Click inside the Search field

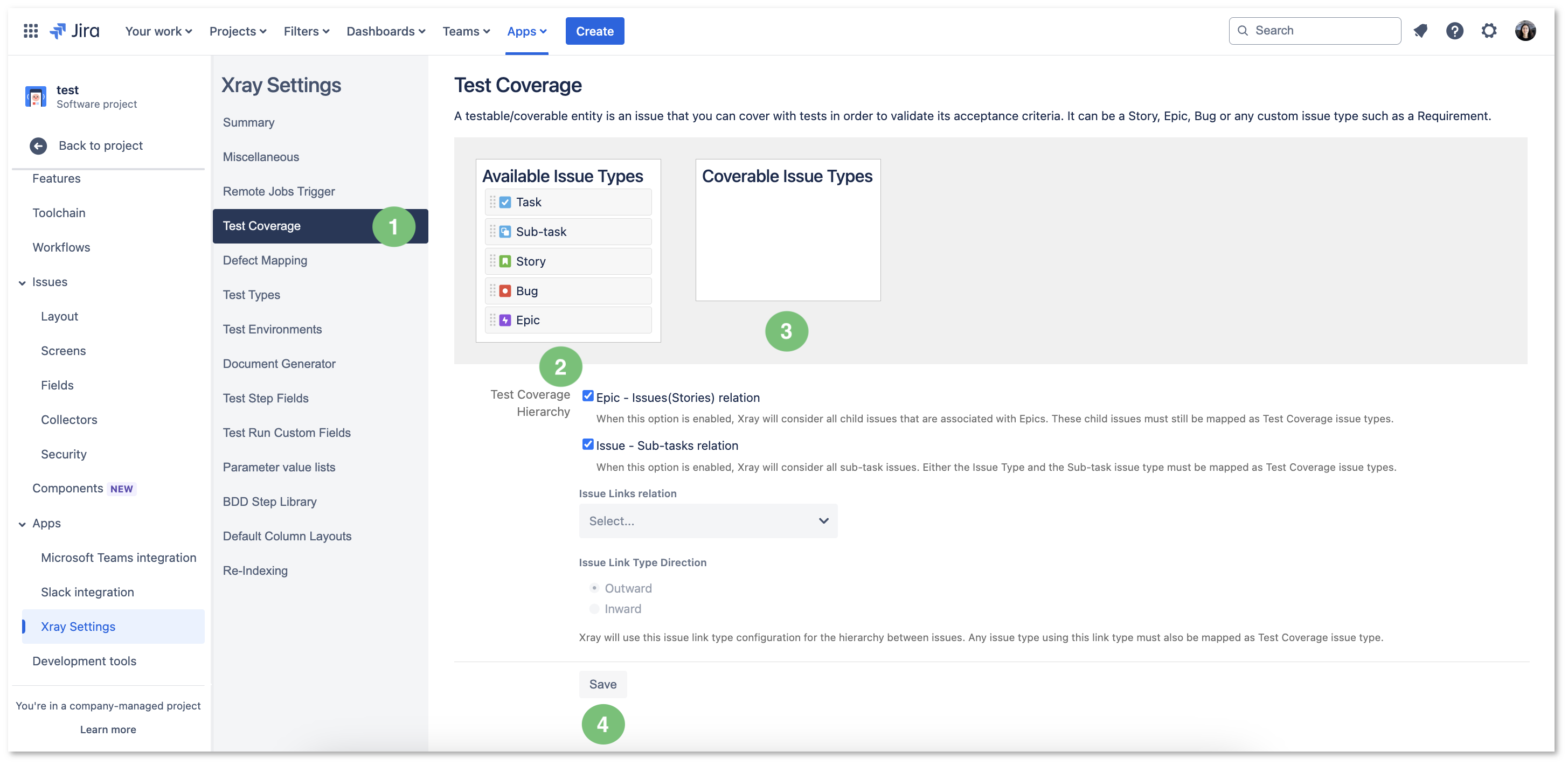coord(1315,30)
